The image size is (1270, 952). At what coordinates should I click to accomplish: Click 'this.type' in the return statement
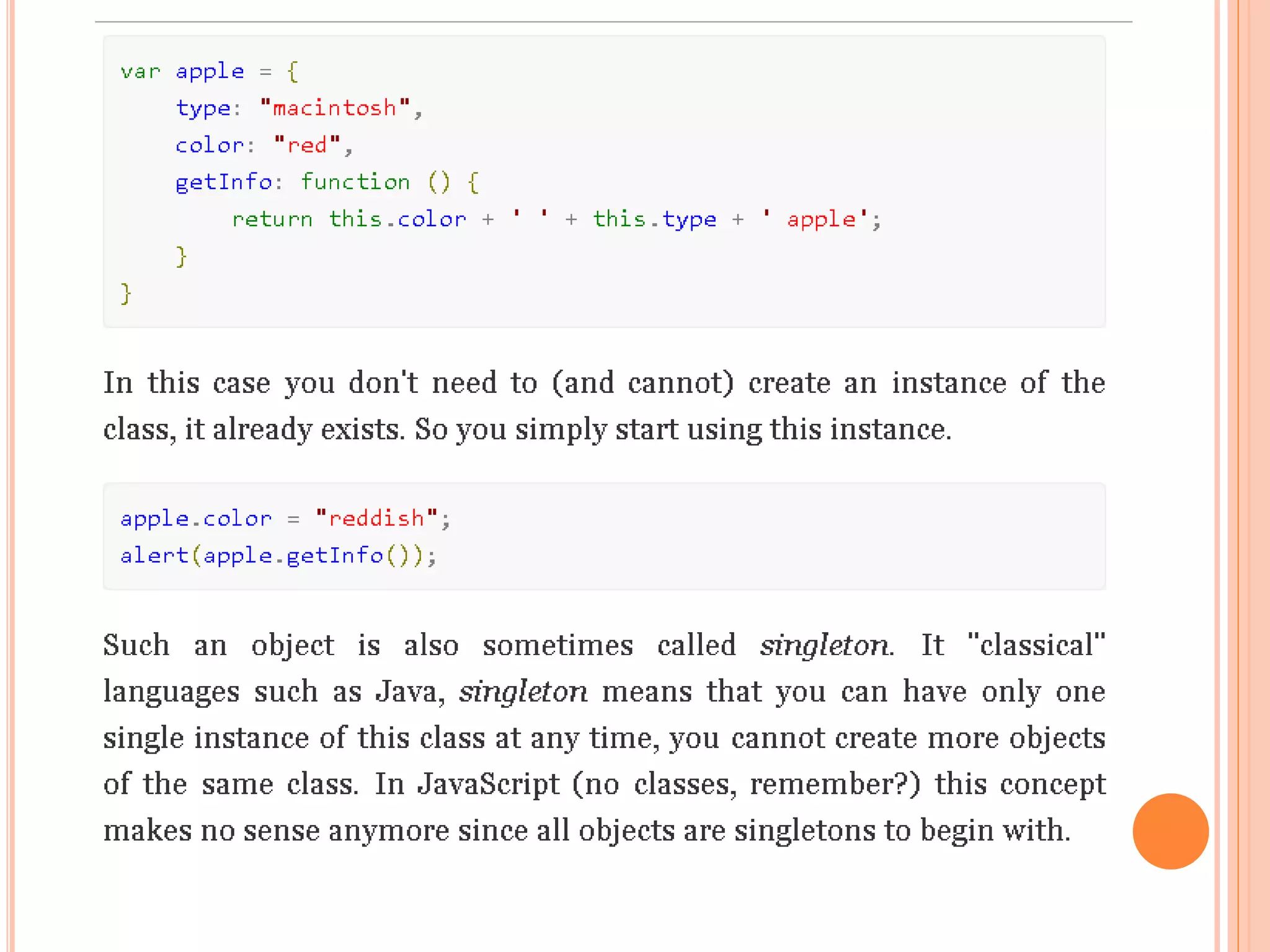(654, 219)
